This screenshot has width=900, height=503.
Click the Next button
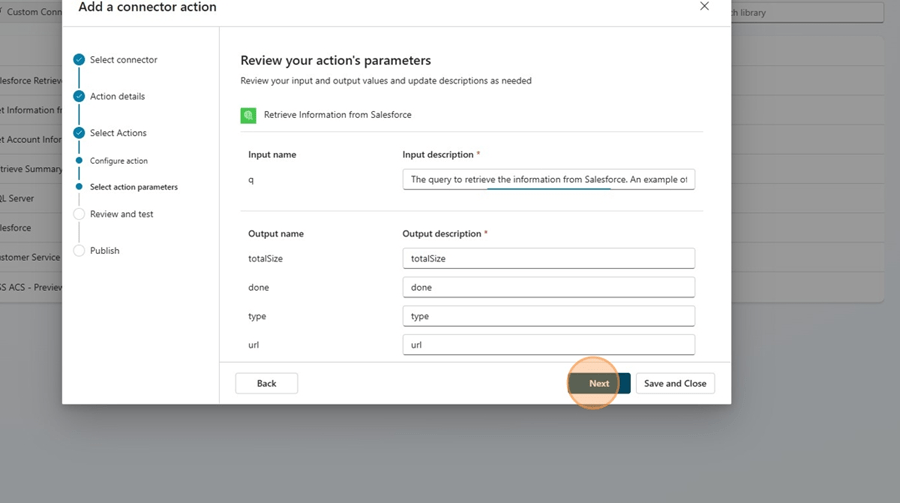(x=599, y=383)
